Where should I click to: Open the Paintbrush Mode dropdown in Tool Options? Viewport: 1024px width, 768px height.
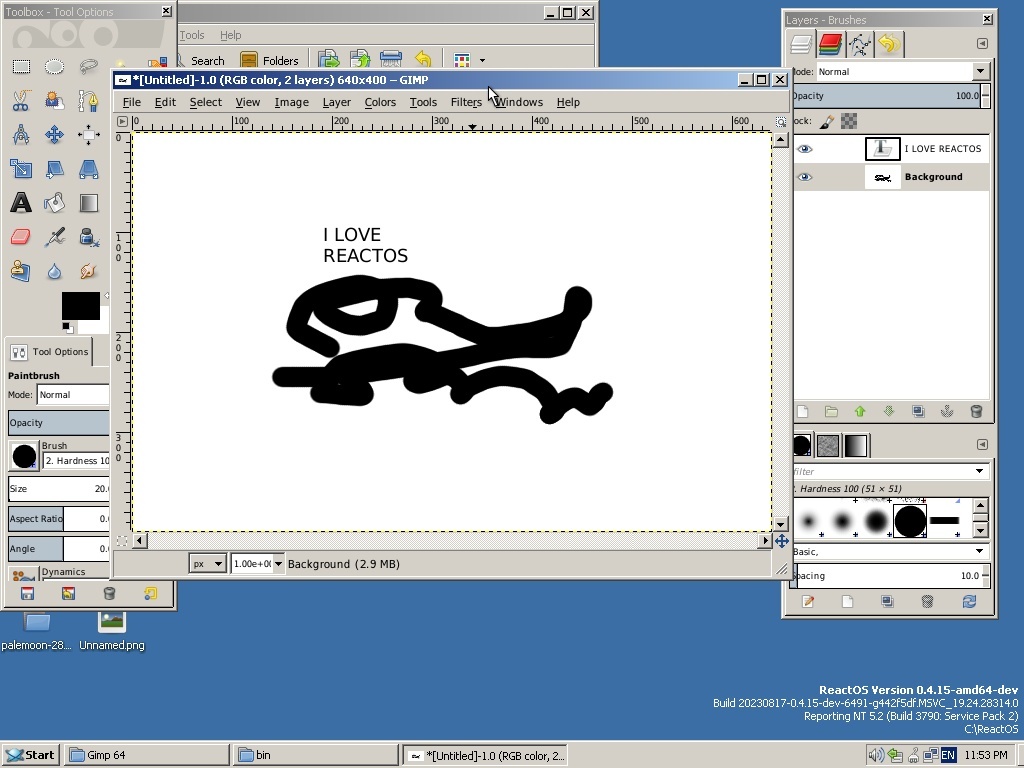coord(72,394)
